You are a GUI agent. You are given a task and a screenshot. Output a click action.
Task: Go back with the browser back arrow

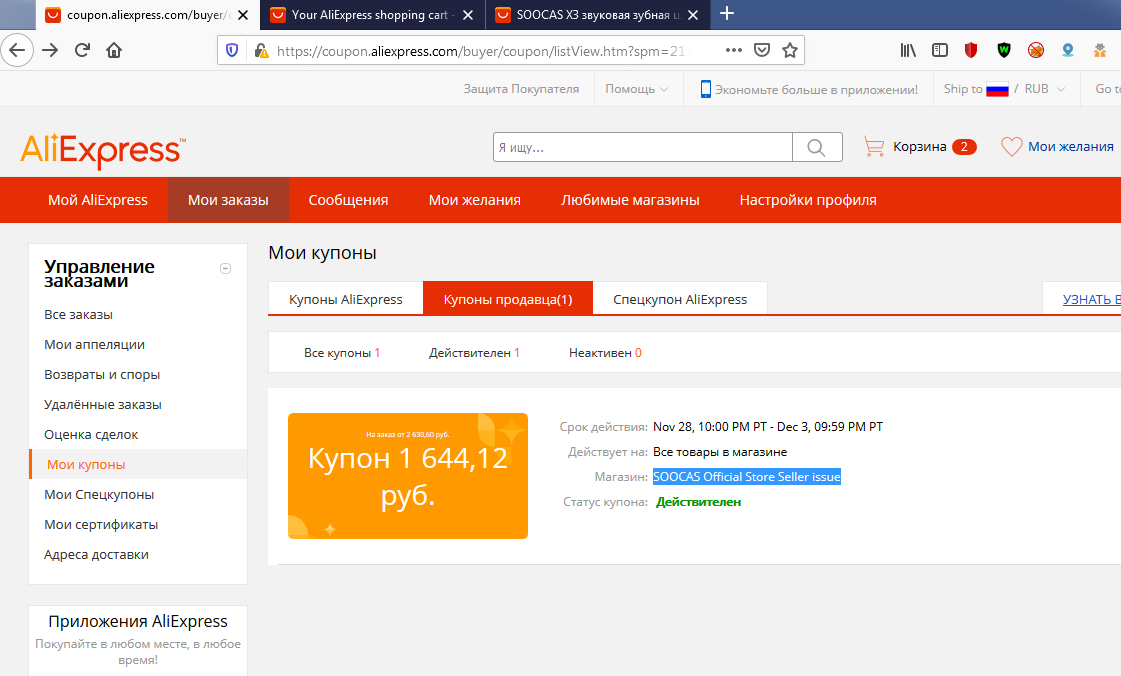17,50
